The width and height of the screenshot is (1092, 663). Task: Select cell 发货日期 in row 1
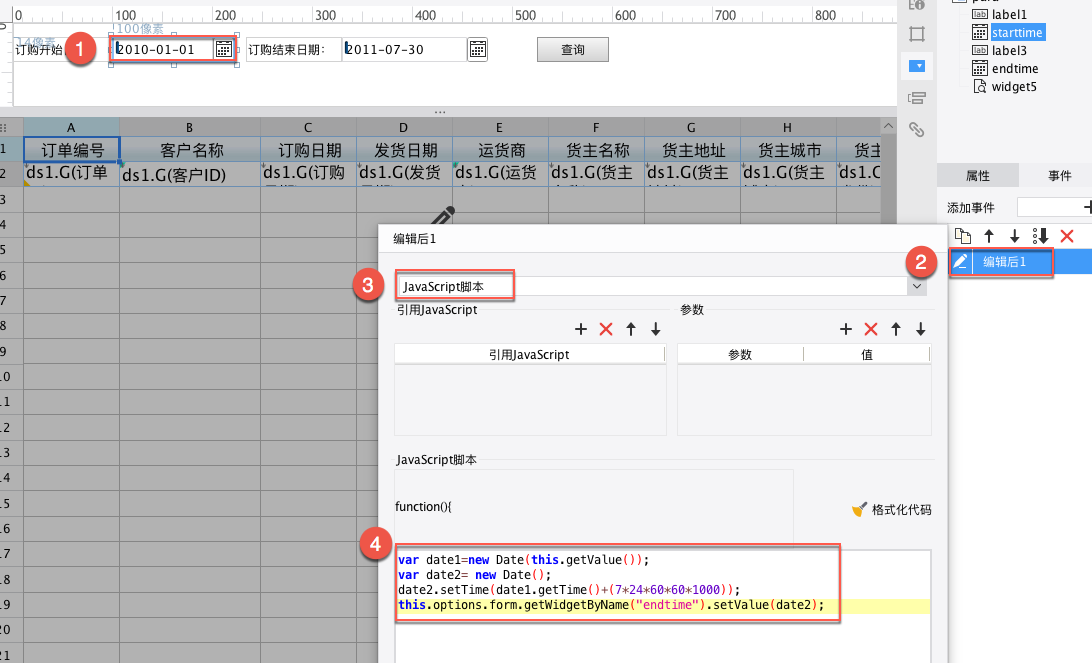tap(405, 150)
